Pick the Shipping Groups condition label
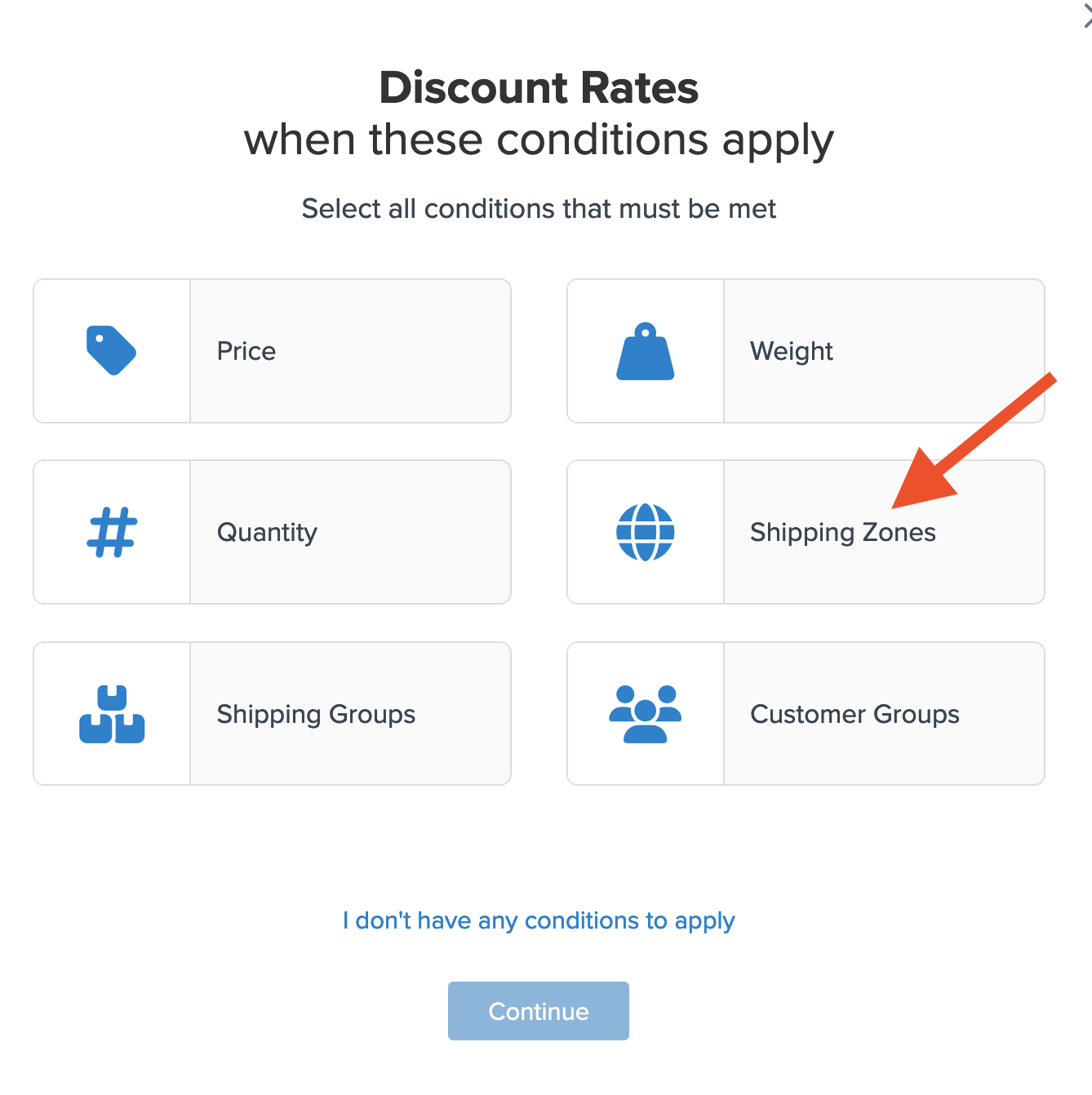The height and width of the screenshot is (1095, 1092). (x=316, y=715)
